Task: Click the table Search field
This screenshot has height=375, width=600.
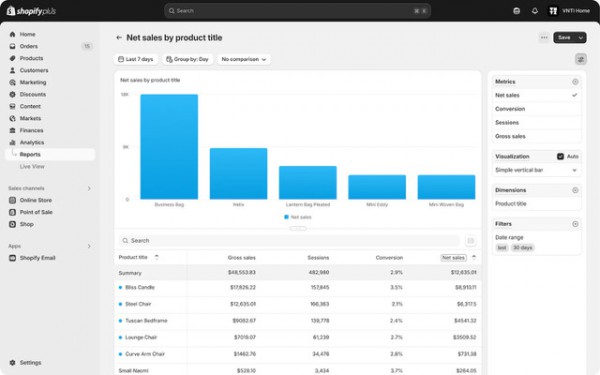Action: (290, 241)
